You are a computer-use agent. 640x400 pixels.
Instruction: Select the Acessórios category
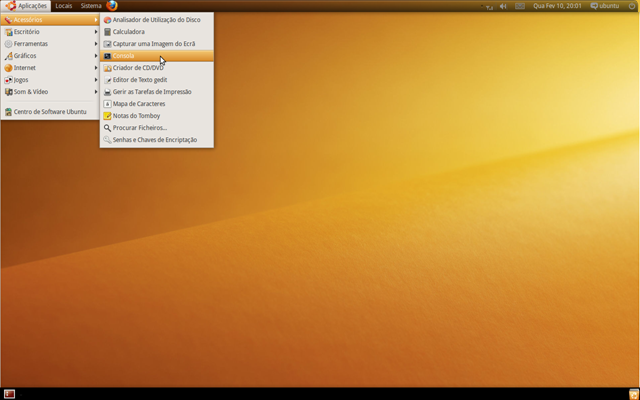coord(50,20)
